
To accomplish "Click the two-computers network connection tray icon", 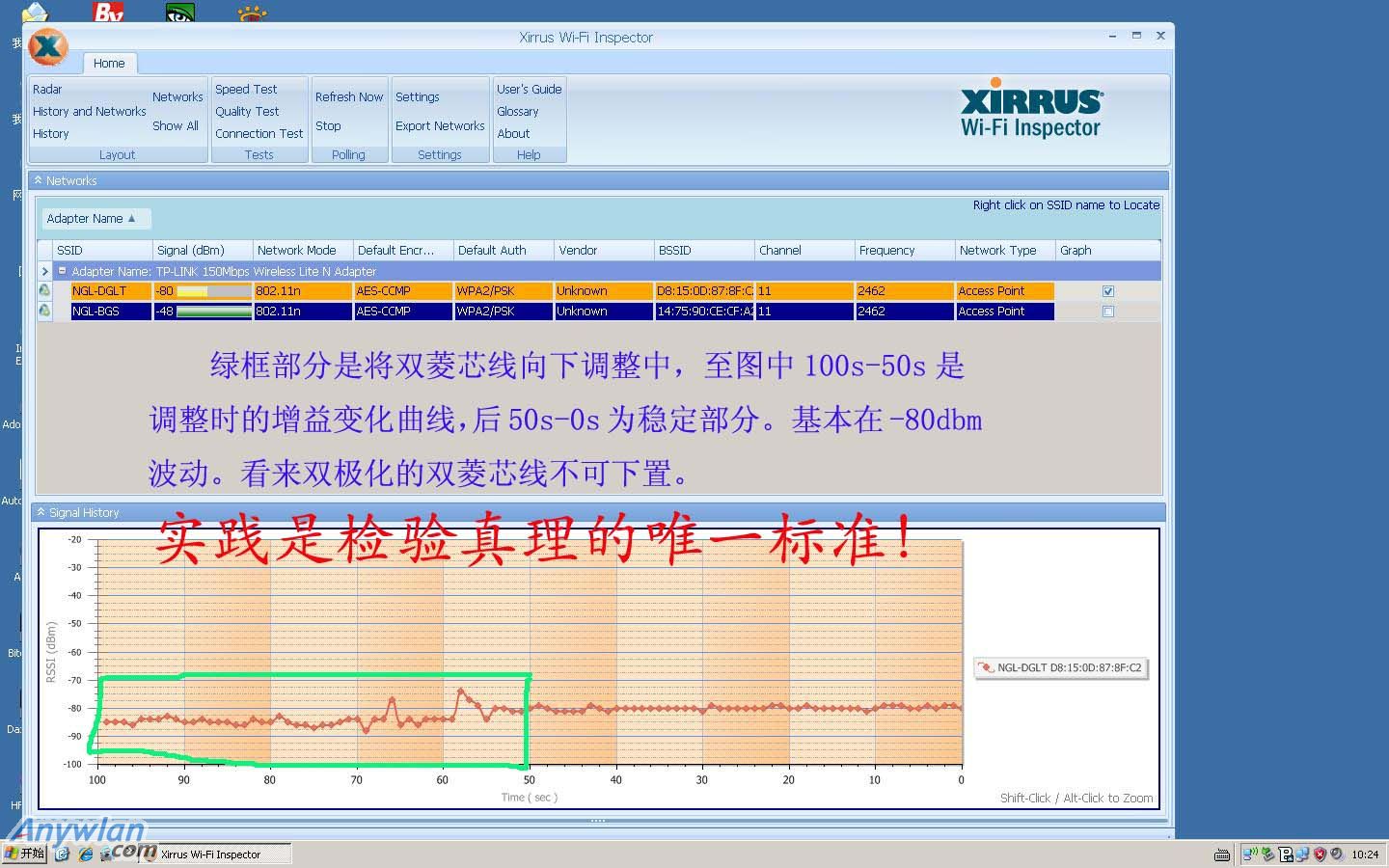I will 1302,854.
